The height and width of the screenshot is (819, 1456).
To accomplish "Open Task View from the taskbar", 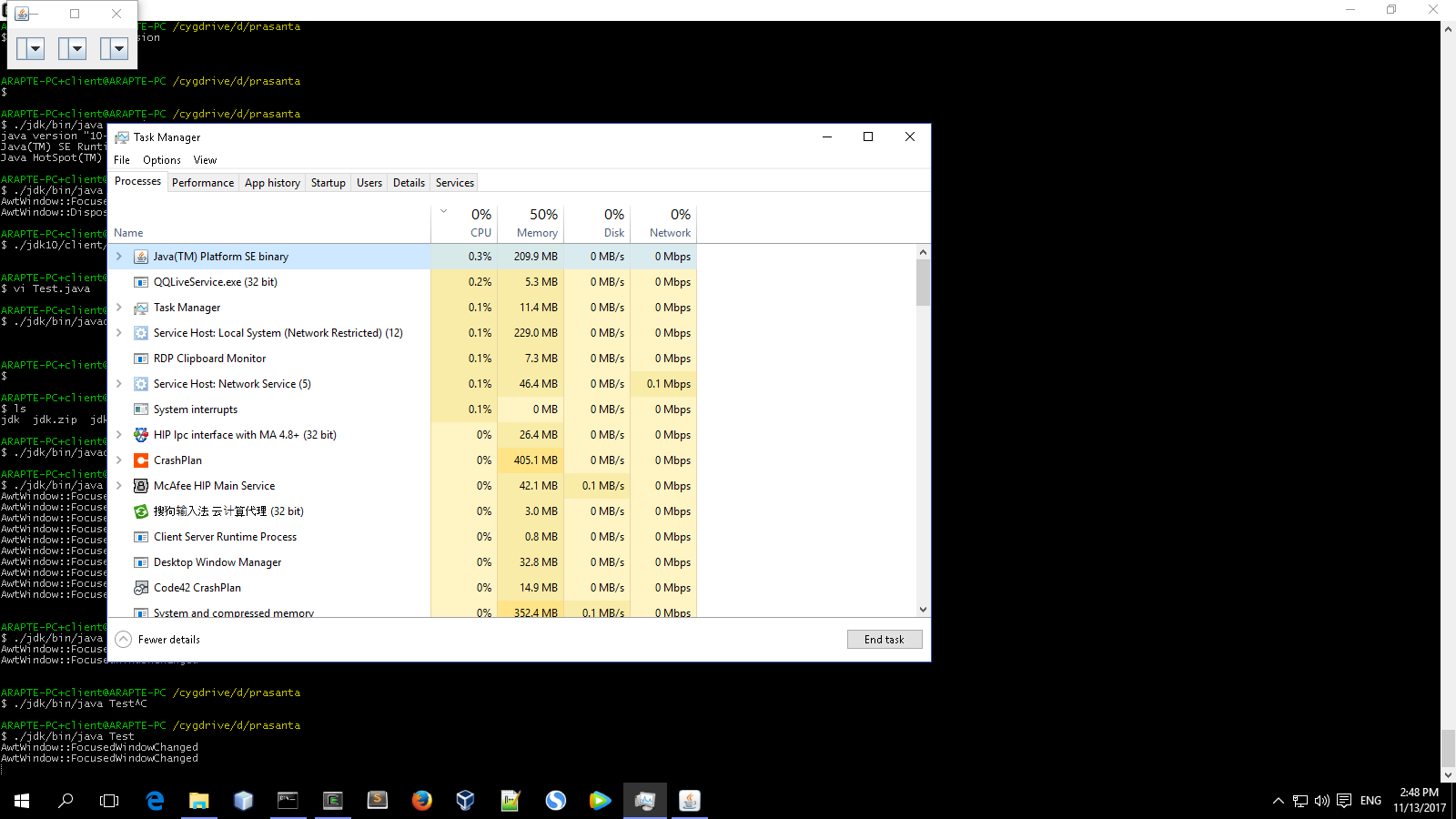I will coord(109,801).
